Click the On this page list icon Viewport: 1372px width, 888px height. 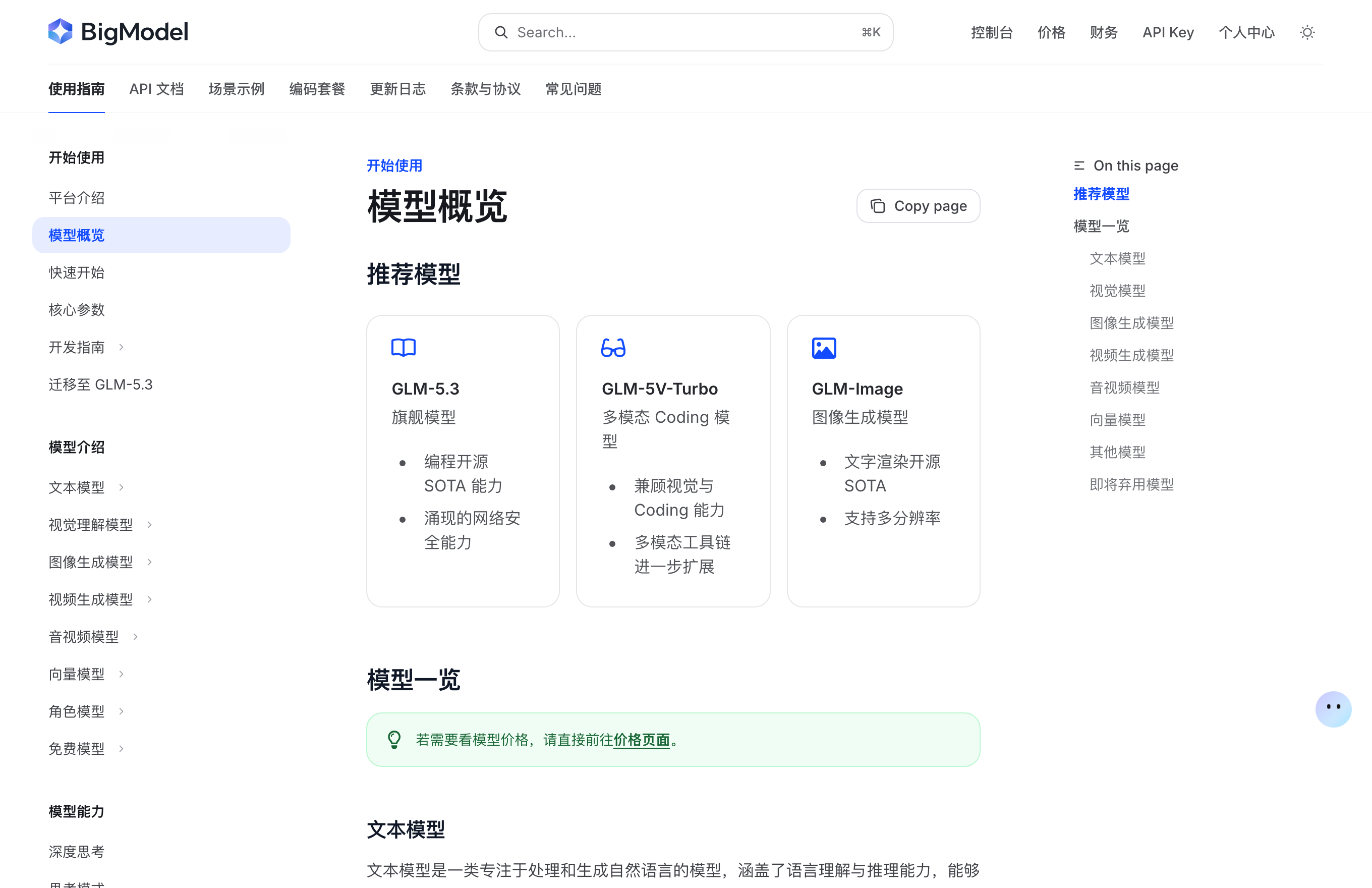click(1079, 165)
